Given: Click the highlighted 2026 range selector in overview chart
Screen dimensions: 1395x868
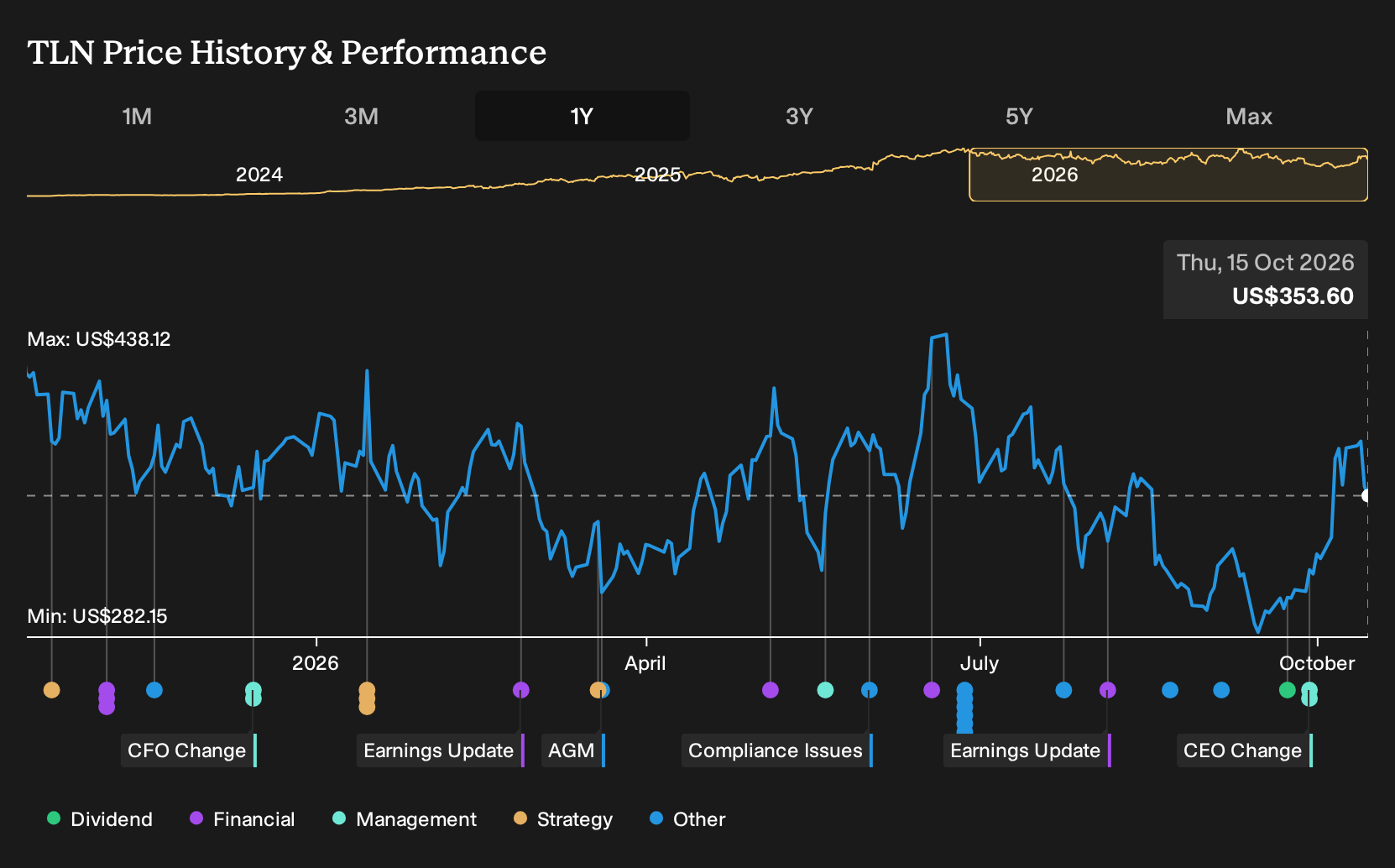Looking at the screenshot, I should (1168, 175).
